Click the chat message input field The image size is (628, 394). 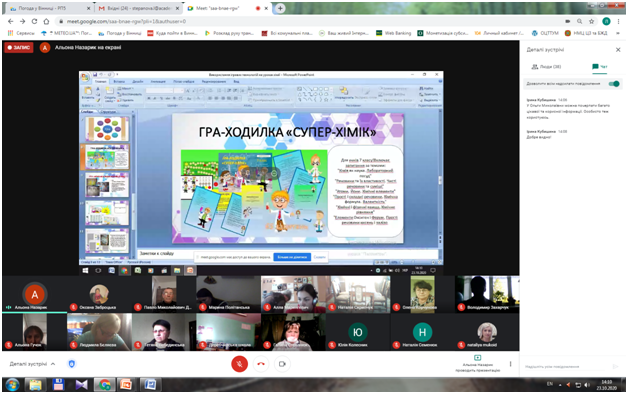point(565,366)
